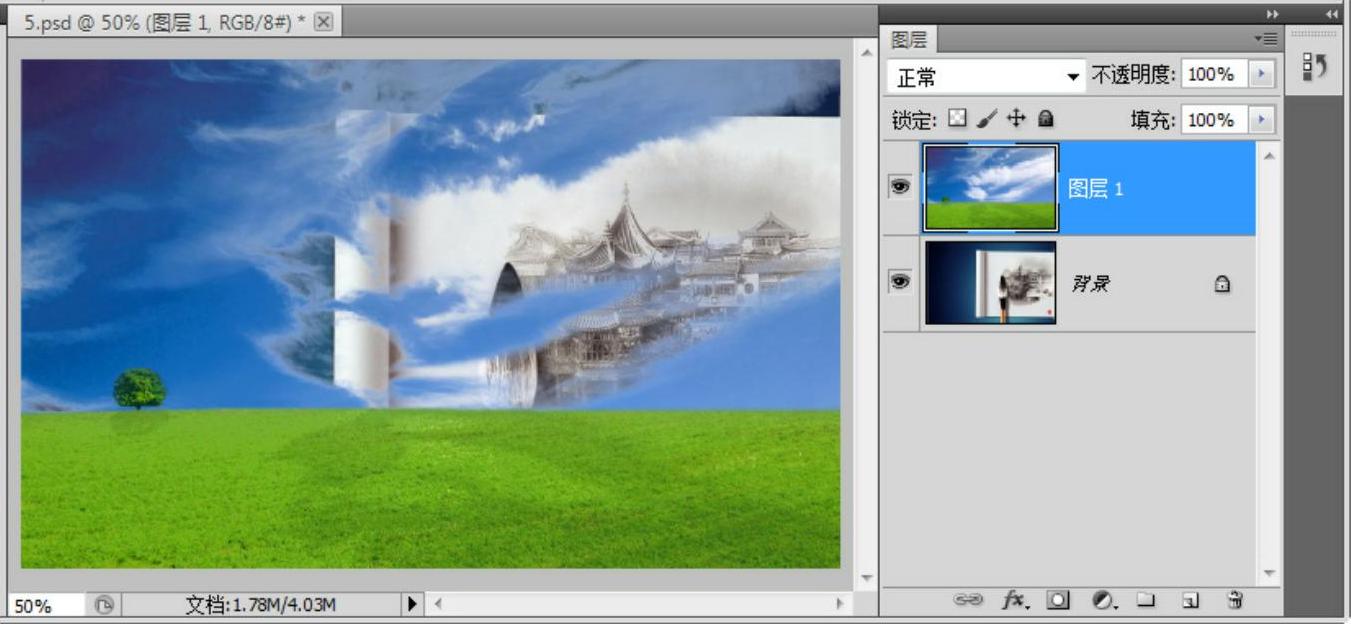Open the 正常 blend mode dropdown
The height and width of the screenshot is (624, 1351).
984,76
